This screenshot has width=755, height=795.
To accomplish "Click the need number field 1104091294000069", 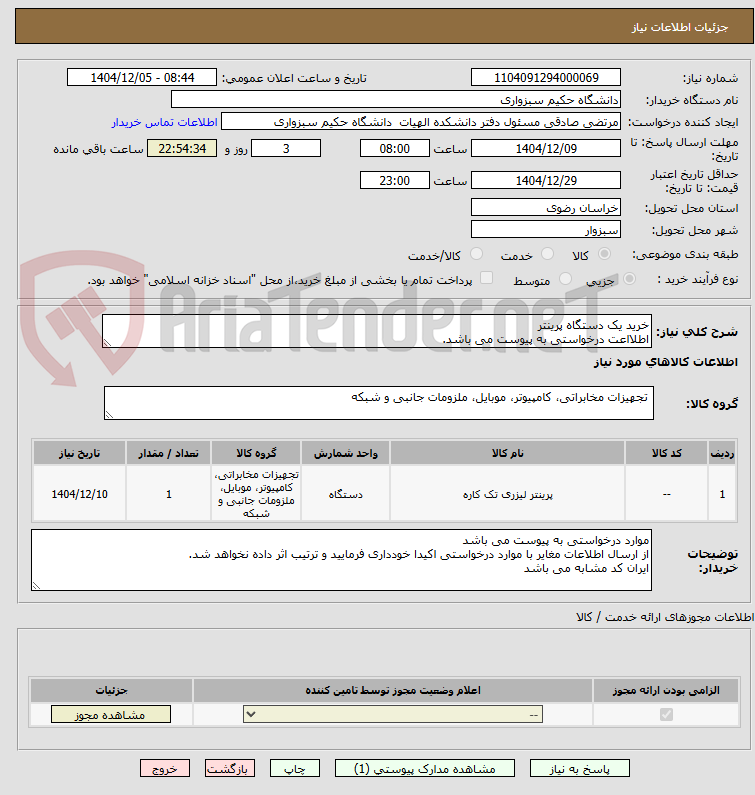I will [546, 78].
